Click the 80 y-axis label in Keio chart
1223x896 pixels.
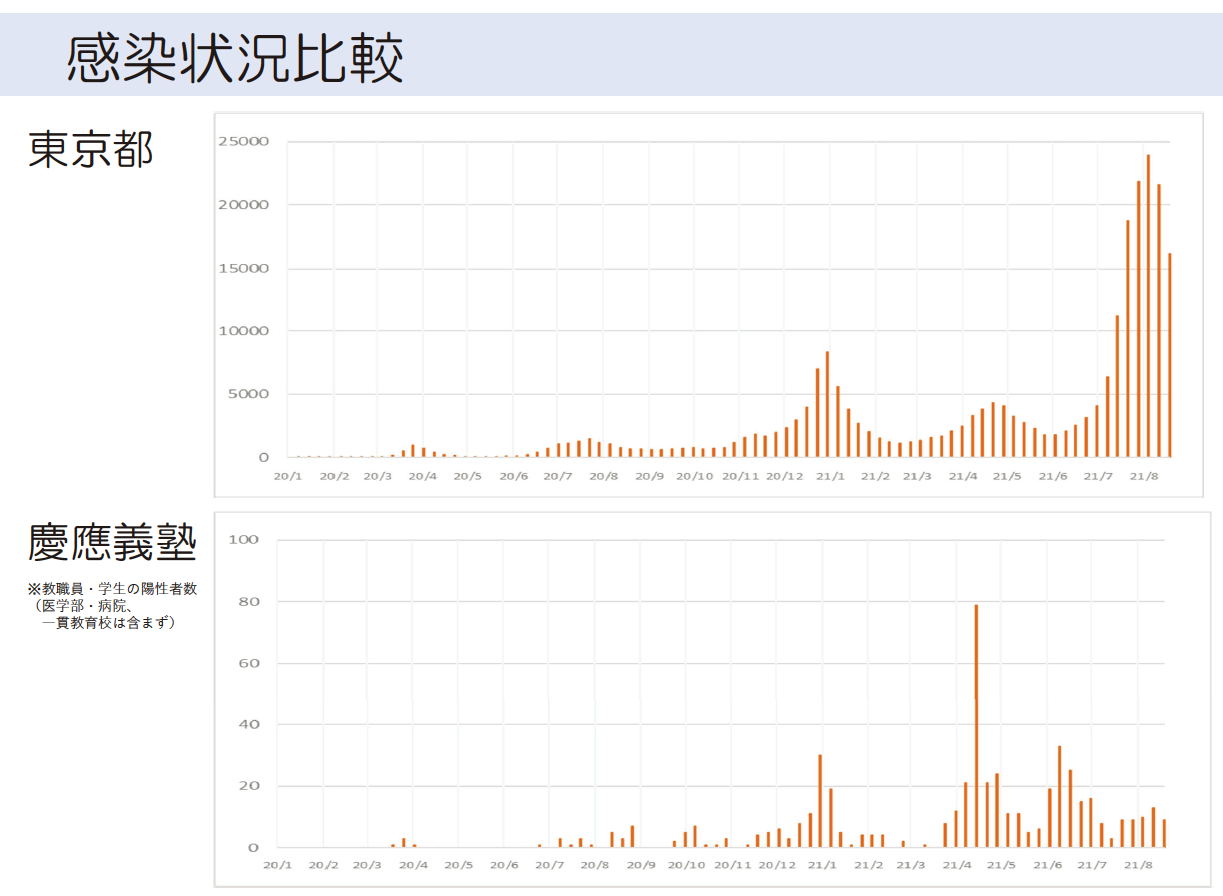[249, 602]
